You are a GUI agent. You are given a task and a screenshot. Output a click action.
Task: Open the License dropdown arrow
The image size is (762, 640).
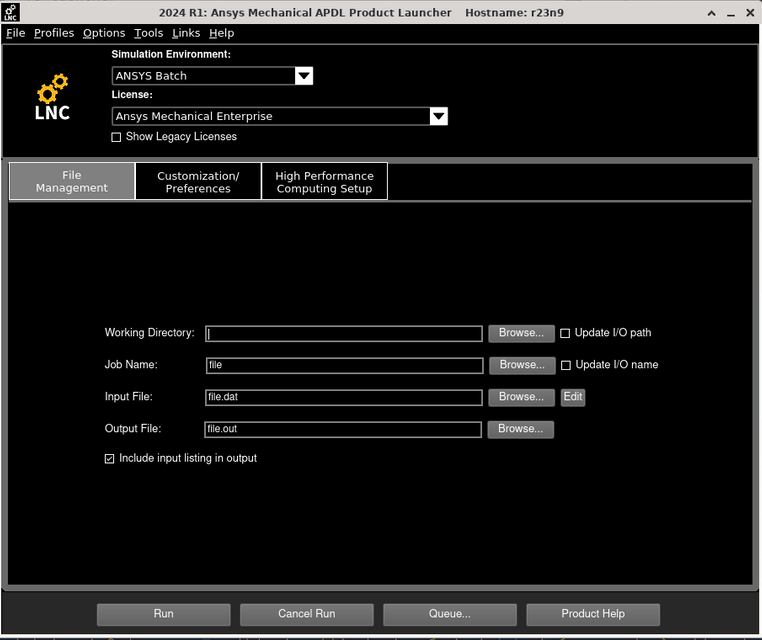point(438,116)
